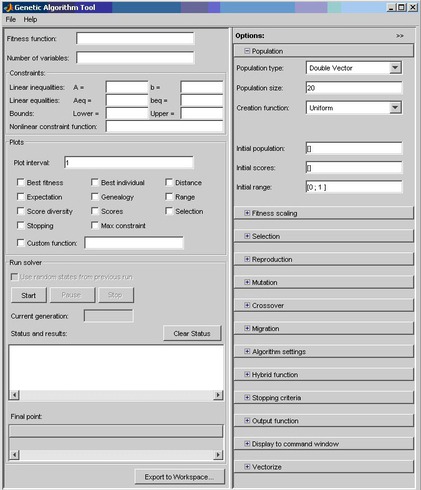Enable the Best individual plot checkbox

tap(95, 182)
